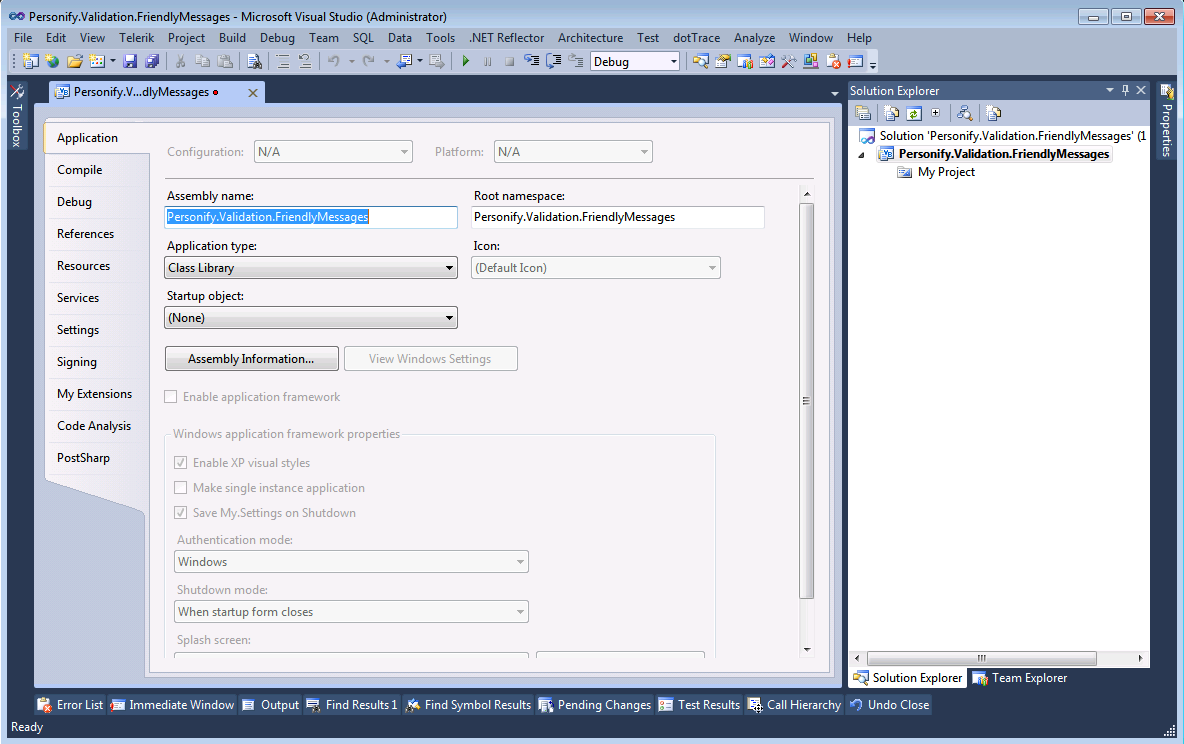The height and width of the screenshot is (744, 1184).
Task: Click the Add New Item toolbar icon
Action: [x=97, y=61]
